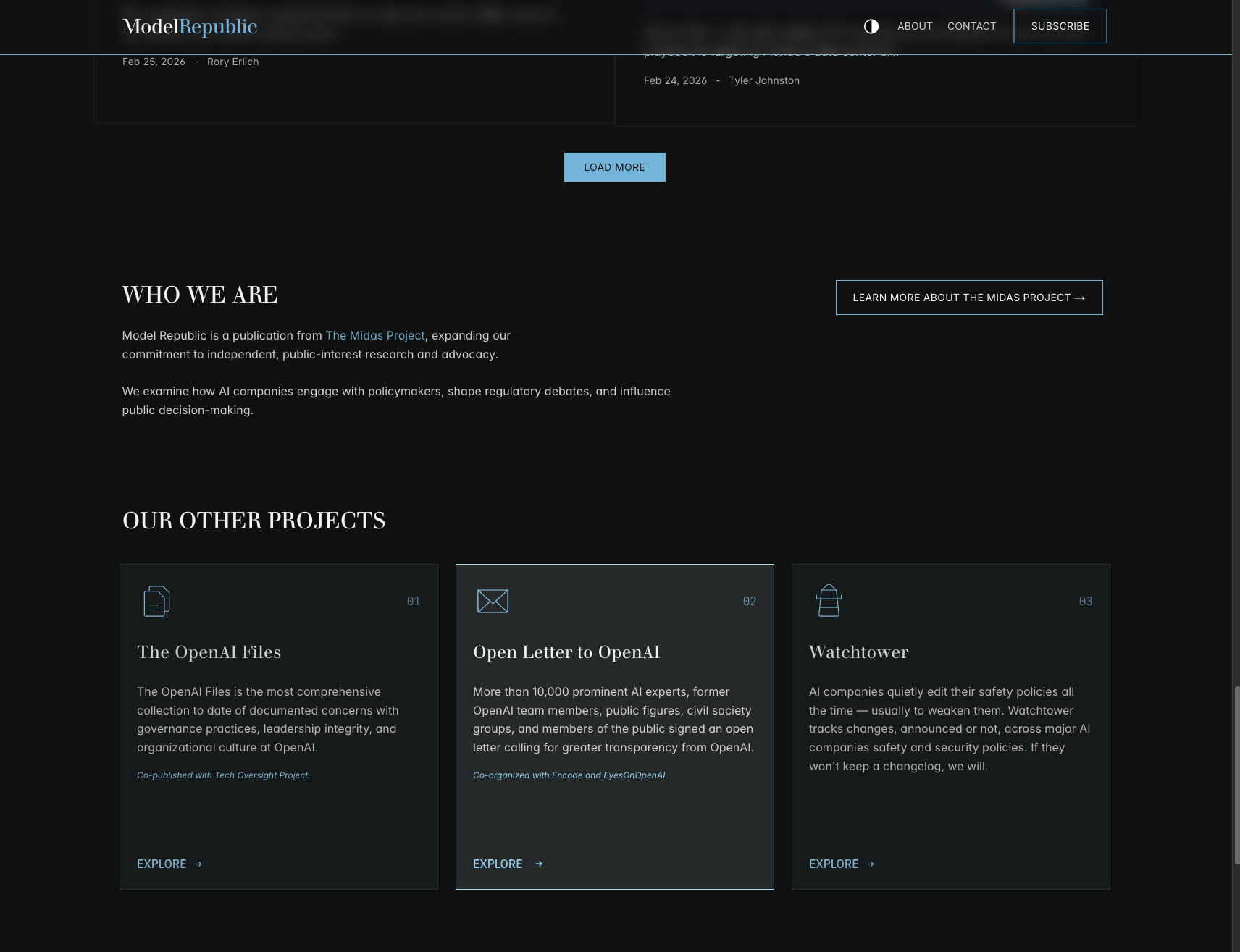This screenshot has height=952, width=1240.
Task: Click the 01 card number
Action: (414, 601)
